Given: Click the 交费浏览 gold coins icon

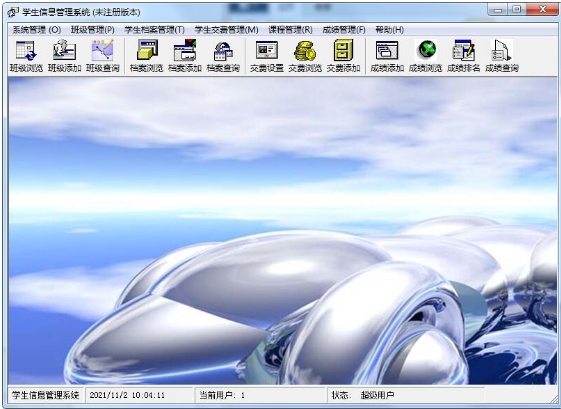Looking at the screenshot, I should 305,56.
